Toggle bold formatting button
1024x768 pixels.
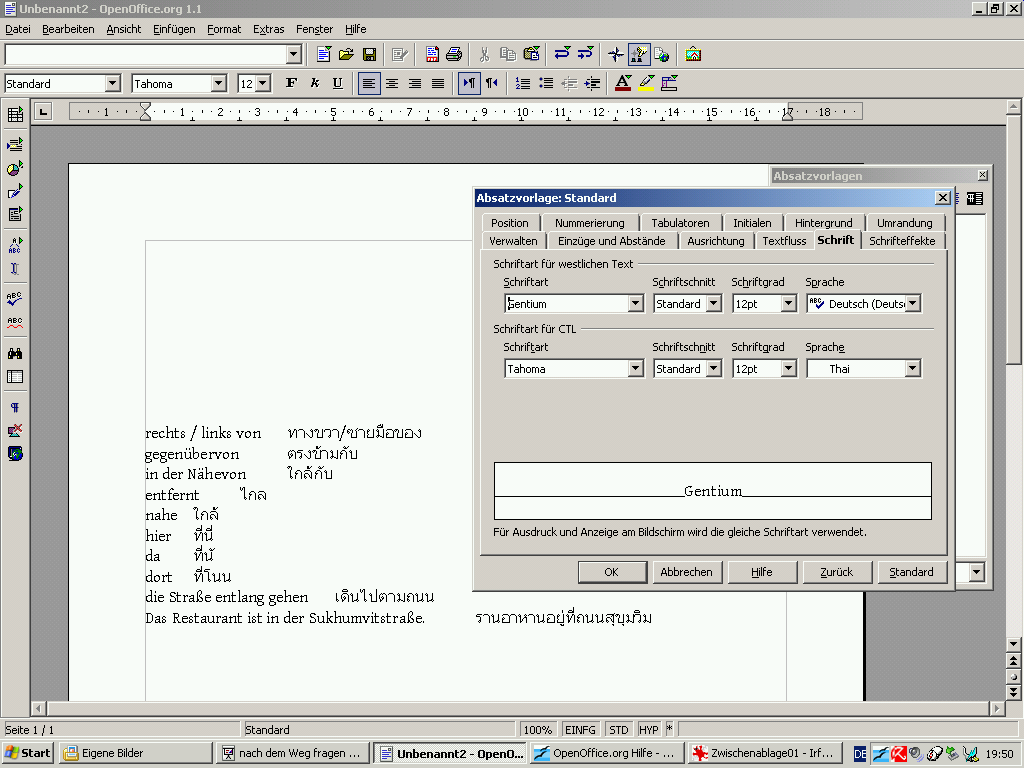click(x=291, y=83)
